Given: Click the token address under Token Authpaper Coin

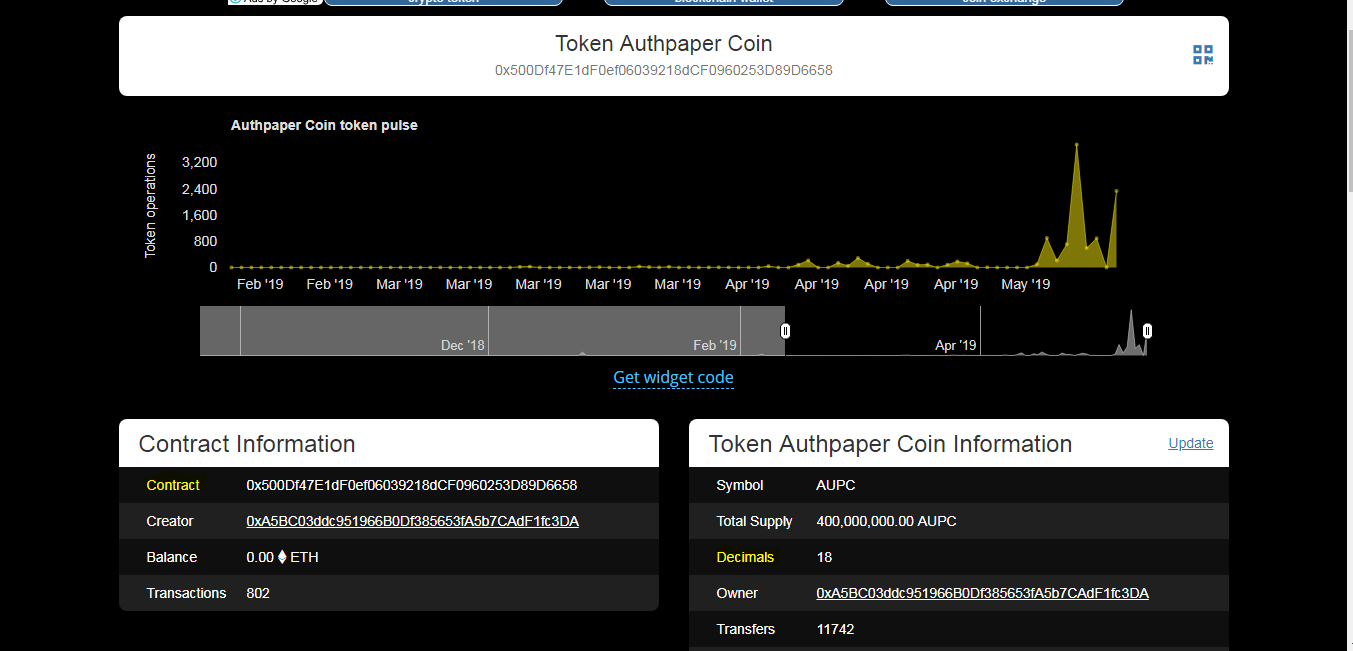Looking at the screenshot, I should point(663,71).
